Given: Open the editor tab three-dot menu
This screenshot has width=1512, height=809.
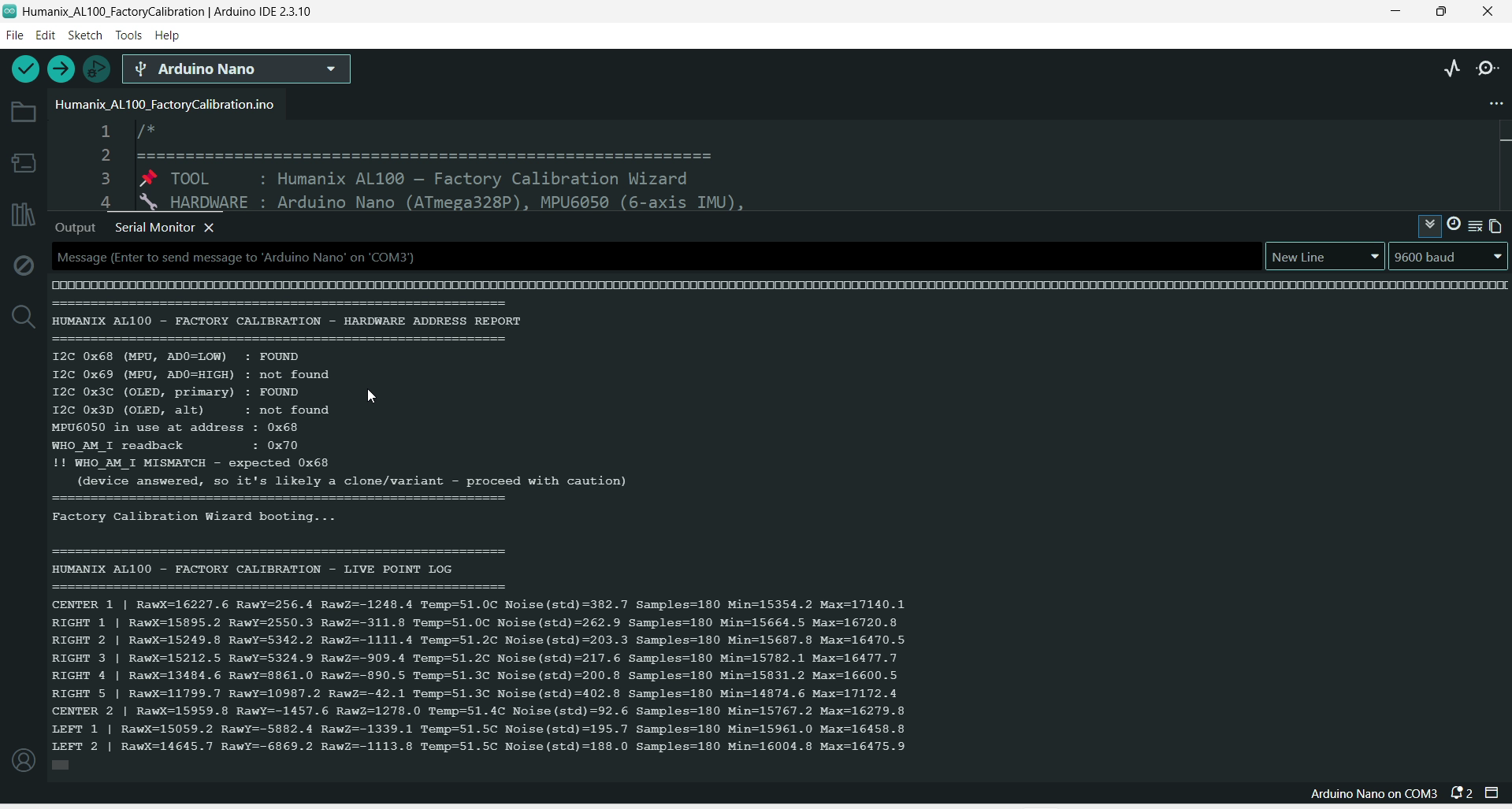Looking at the screenshot, I should (1495, 104).
